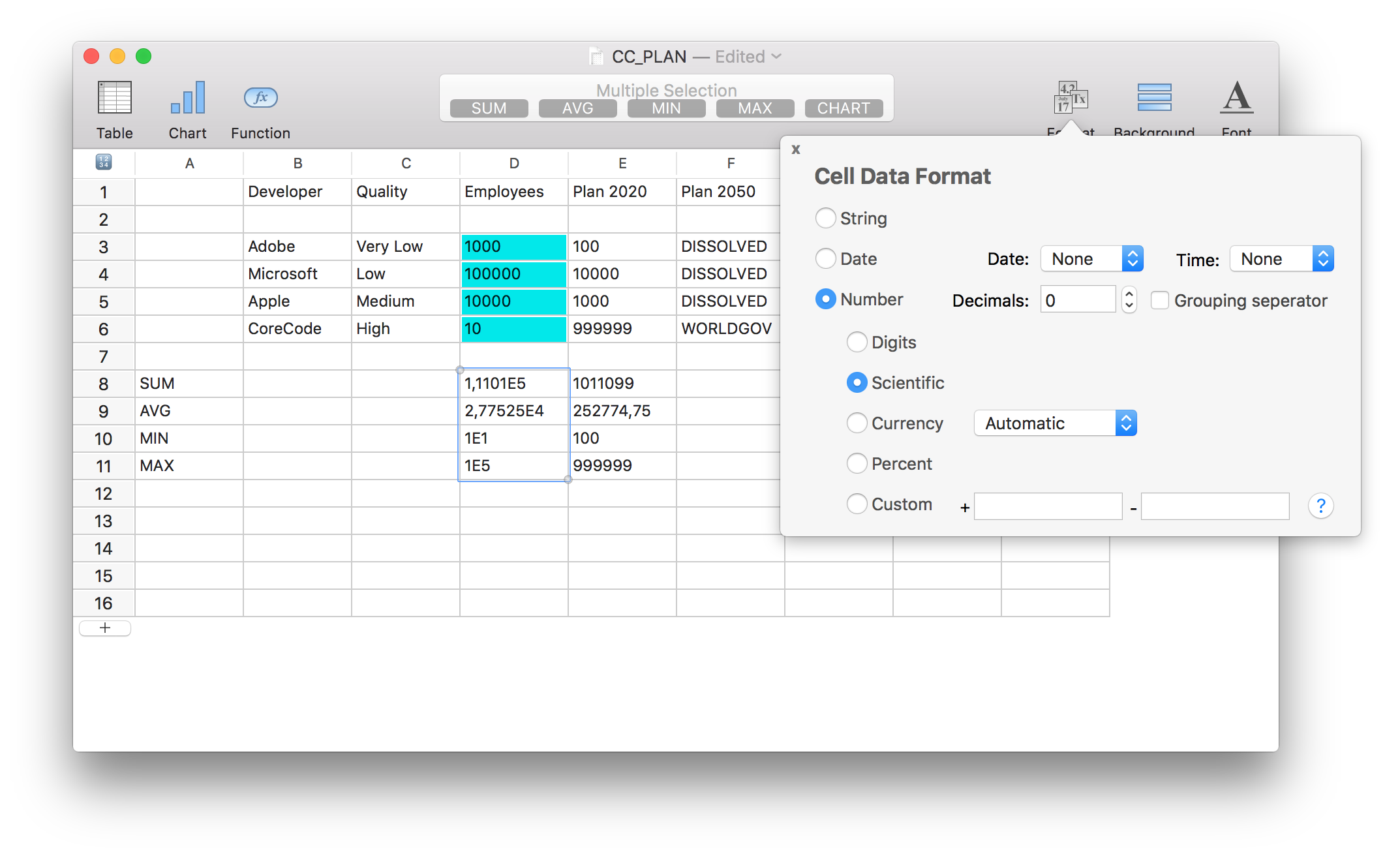Open the Function (fx) tool
Viewport: 1400px width, 856px height.
tap(260, 97)
